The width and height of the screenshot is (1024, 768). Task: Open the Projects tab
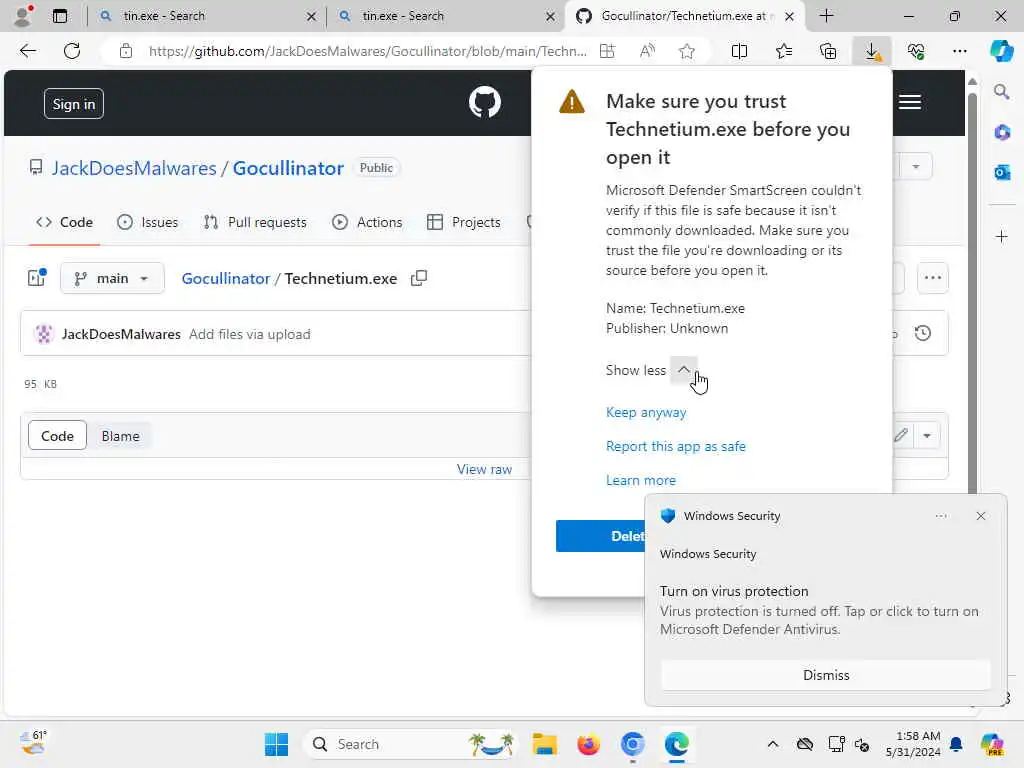(x=464, y=222)
